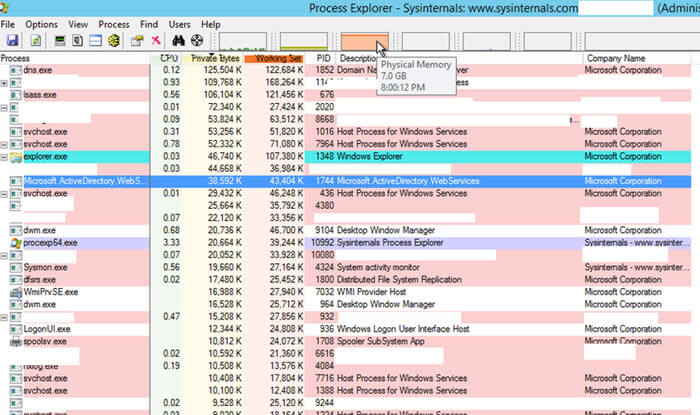Click the 'Distributed File System Replication' description
This screenshot has height=415, width=700.
click(399, 280)
